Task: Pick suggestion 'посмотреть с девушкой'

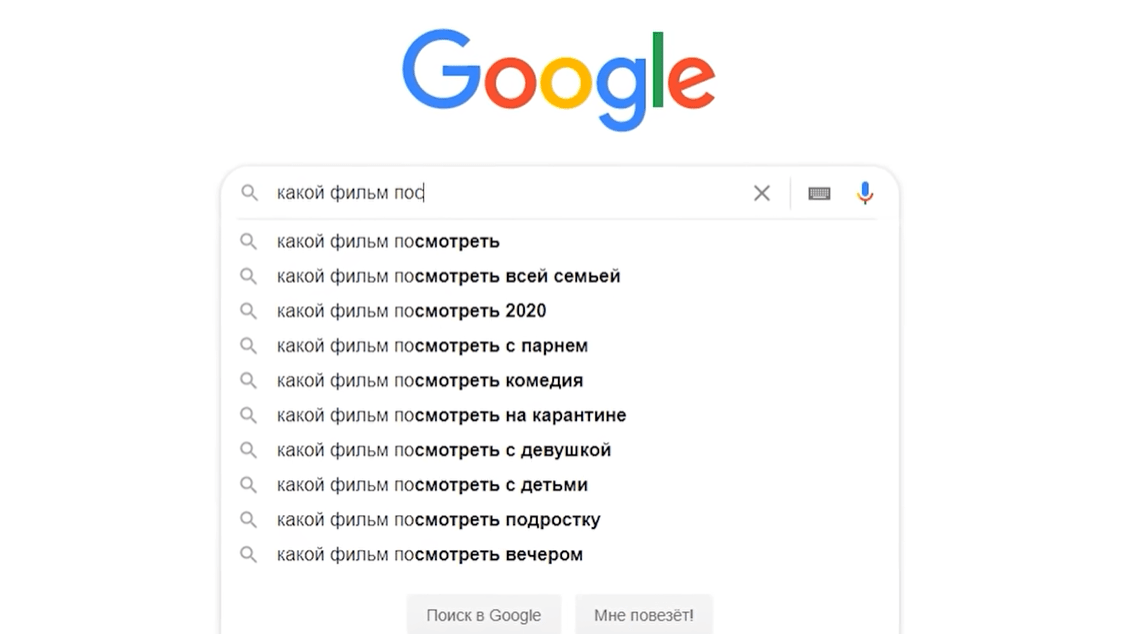Action: (443, 450)
